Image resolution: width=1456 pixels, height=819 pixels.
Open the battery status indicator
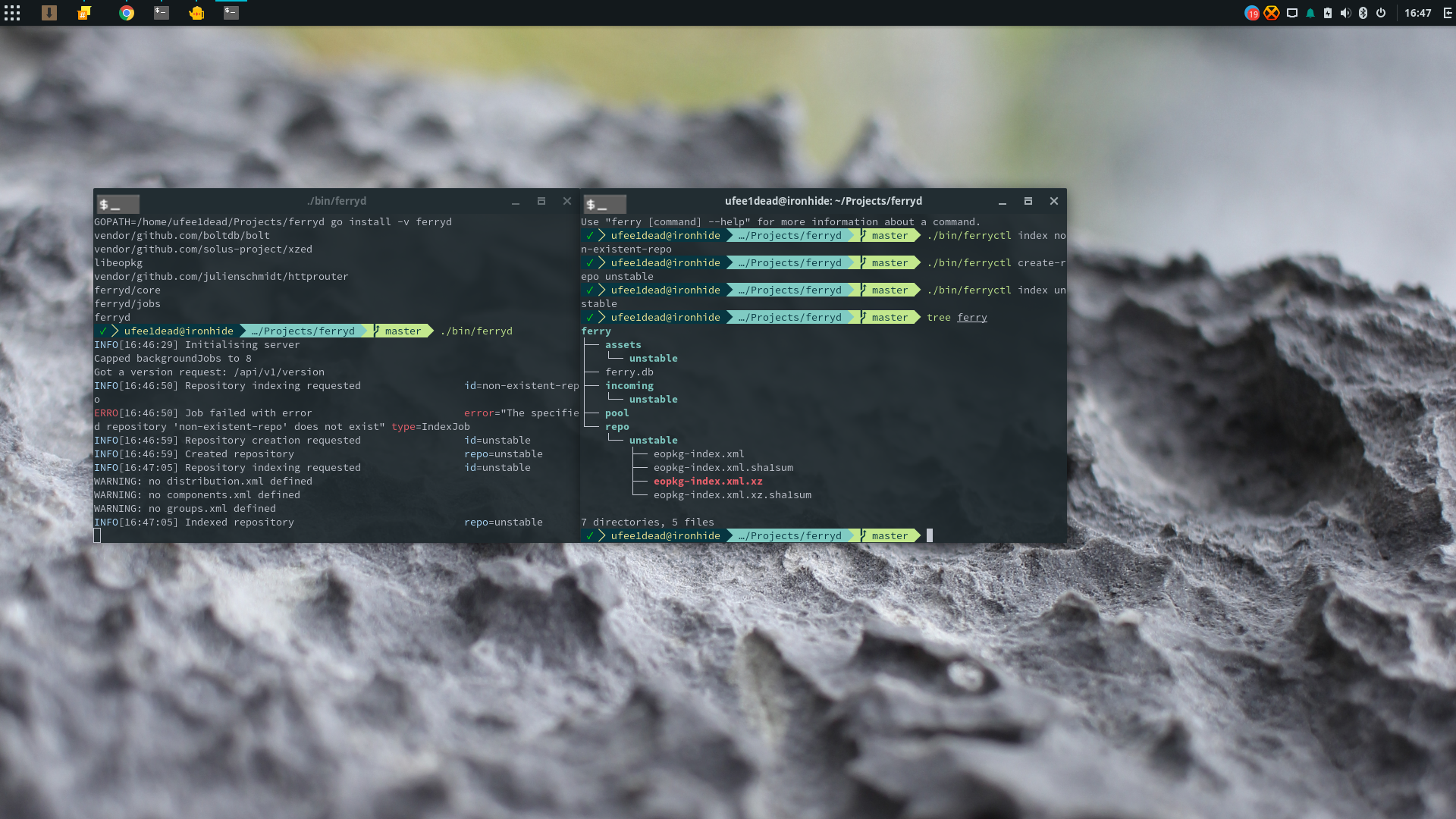click(1328, 13)
